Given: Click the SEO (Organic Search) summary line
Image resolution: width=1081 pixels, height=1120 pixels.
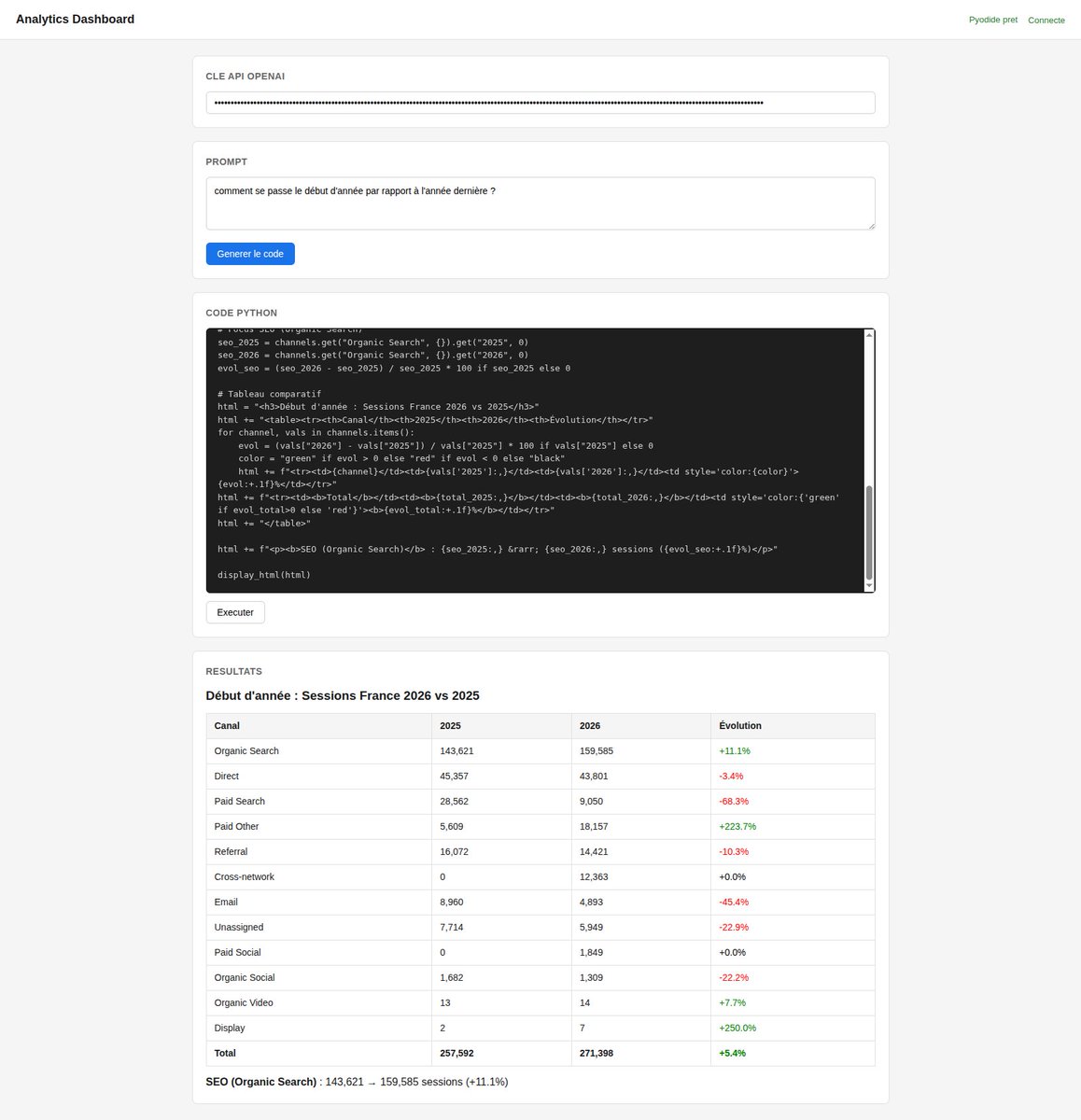Looking at the screenshot, I should coord(357,1082).
